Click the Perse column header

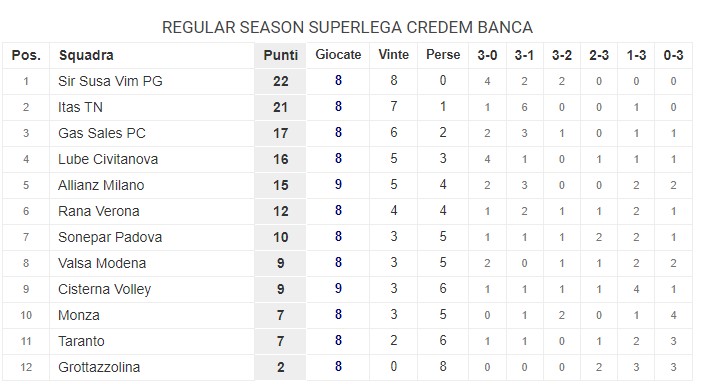pyautogui.click(x=443, y=55)
